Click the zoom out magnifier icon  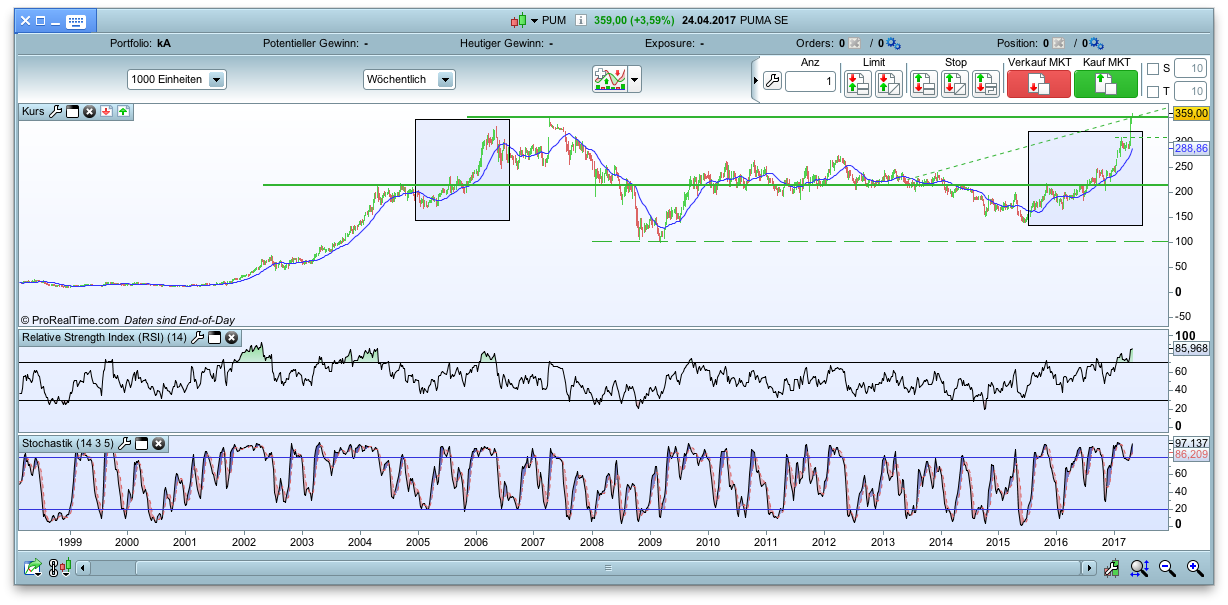tap(1167, 568)
